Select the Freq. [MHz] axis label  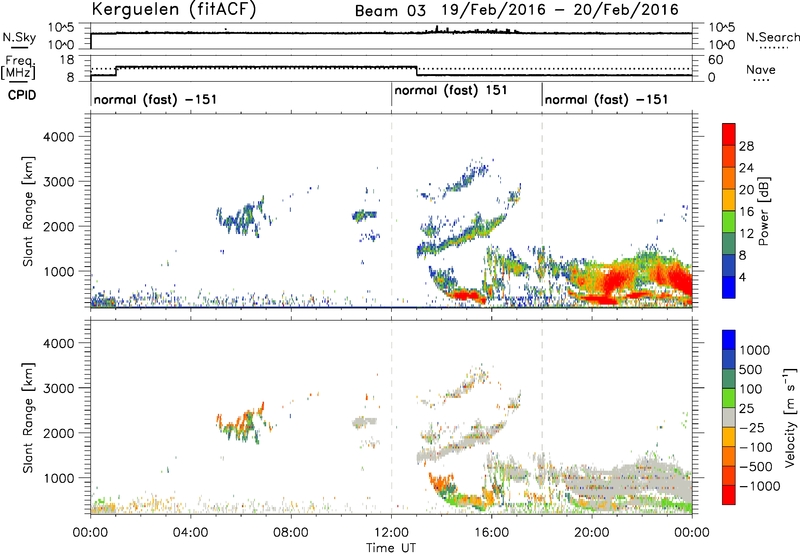[x=18, y=68]
